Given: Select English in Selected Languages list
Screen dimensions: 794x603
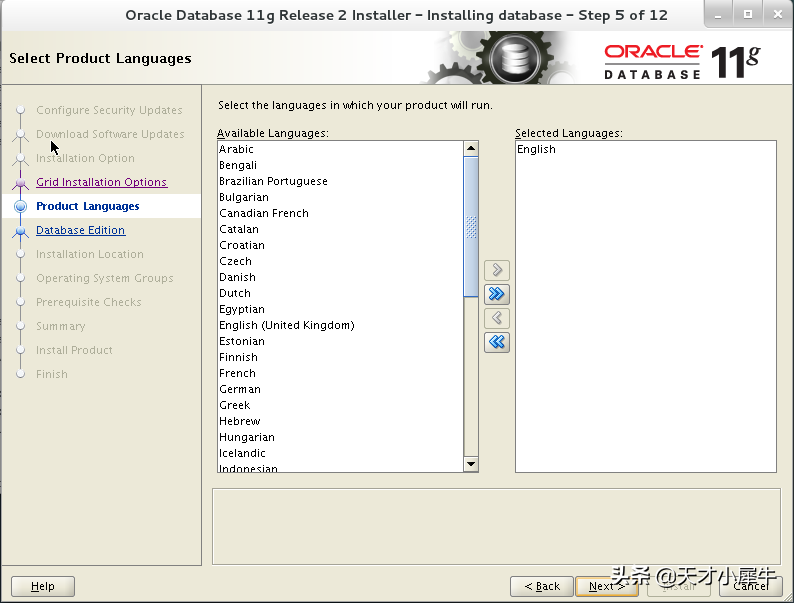Looking at the screenshot, I should coord(646,149).
